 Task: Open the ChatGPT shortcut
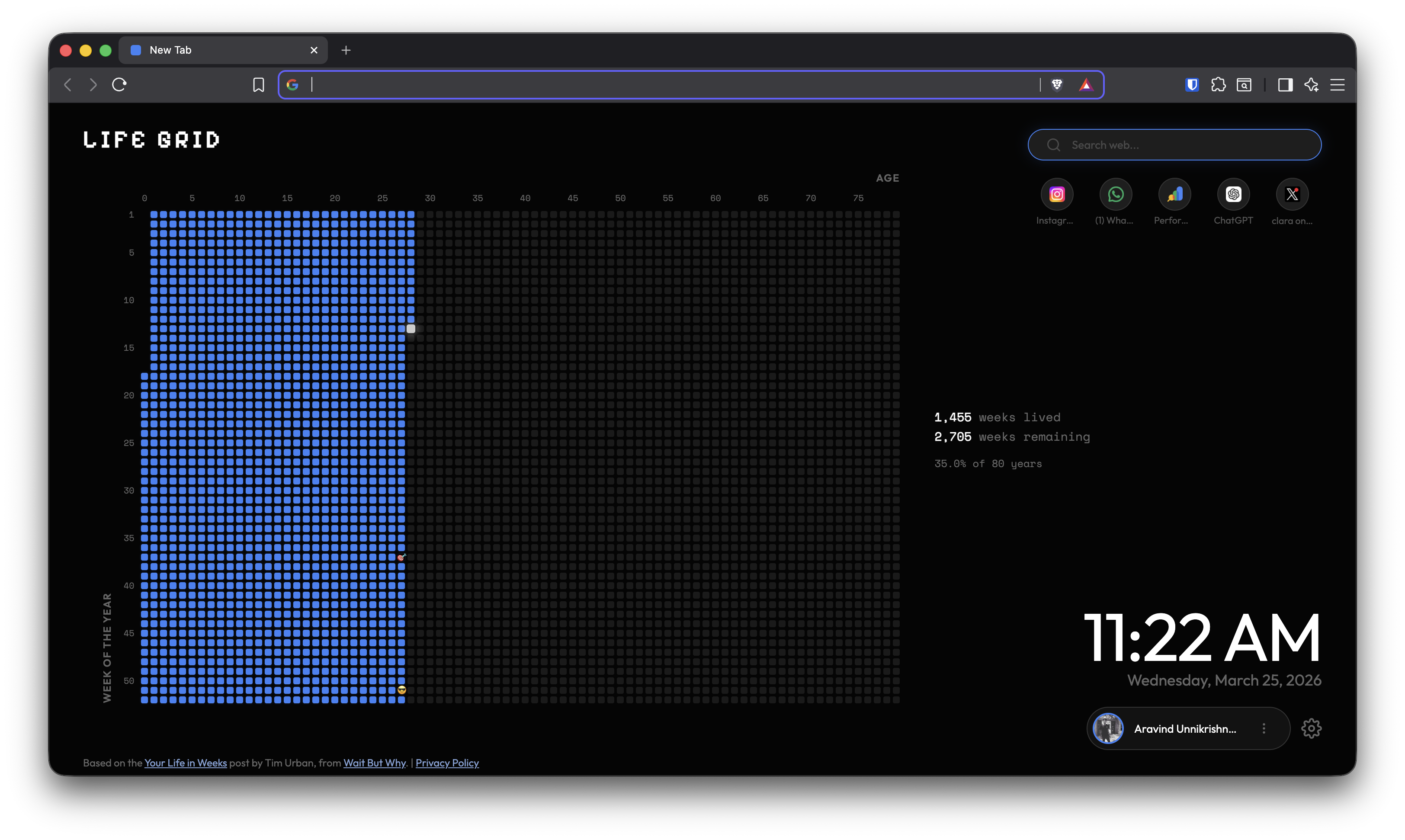click(x=1234, y=194)
